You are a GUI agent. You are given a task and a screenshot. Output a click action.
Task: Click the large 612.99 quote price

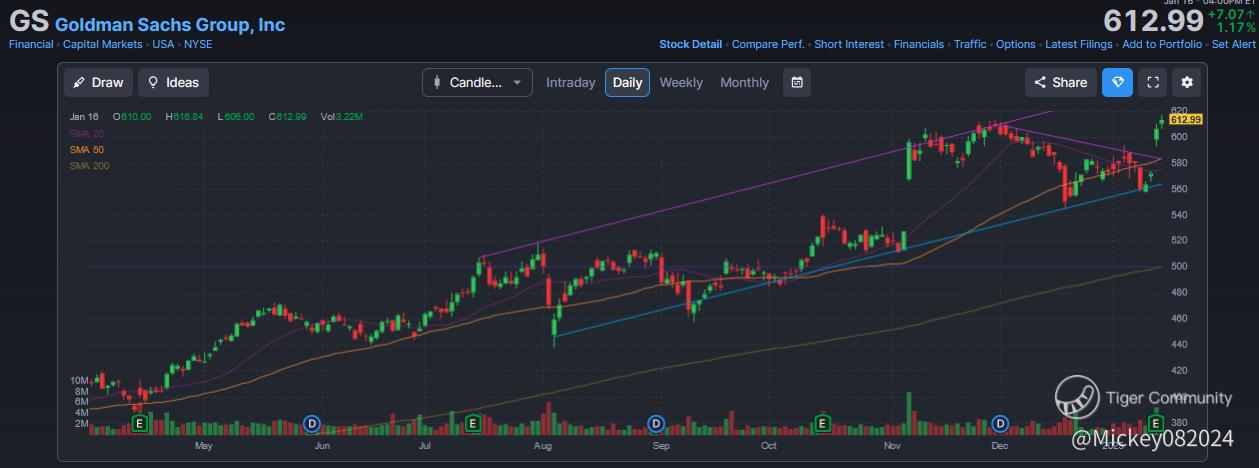click(1152, 21)
